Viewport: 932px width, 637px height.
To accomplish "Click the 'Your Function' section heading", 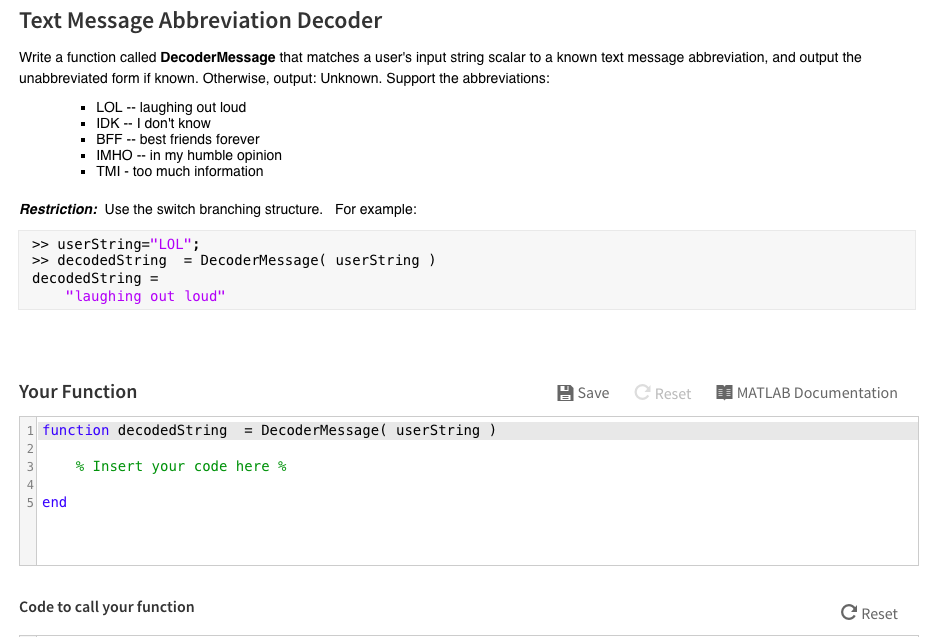I will point(78,392).
